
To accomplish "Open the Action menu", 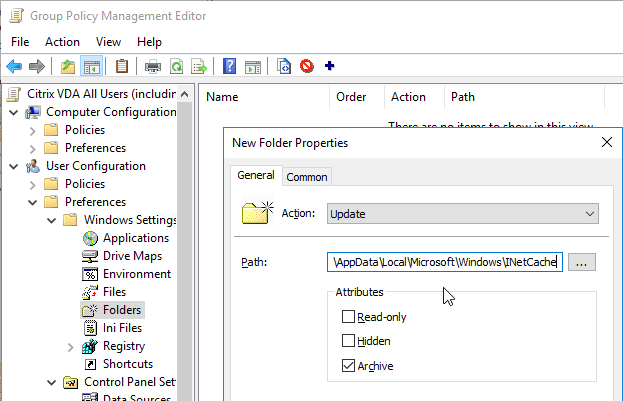I will tap(62, 42).
